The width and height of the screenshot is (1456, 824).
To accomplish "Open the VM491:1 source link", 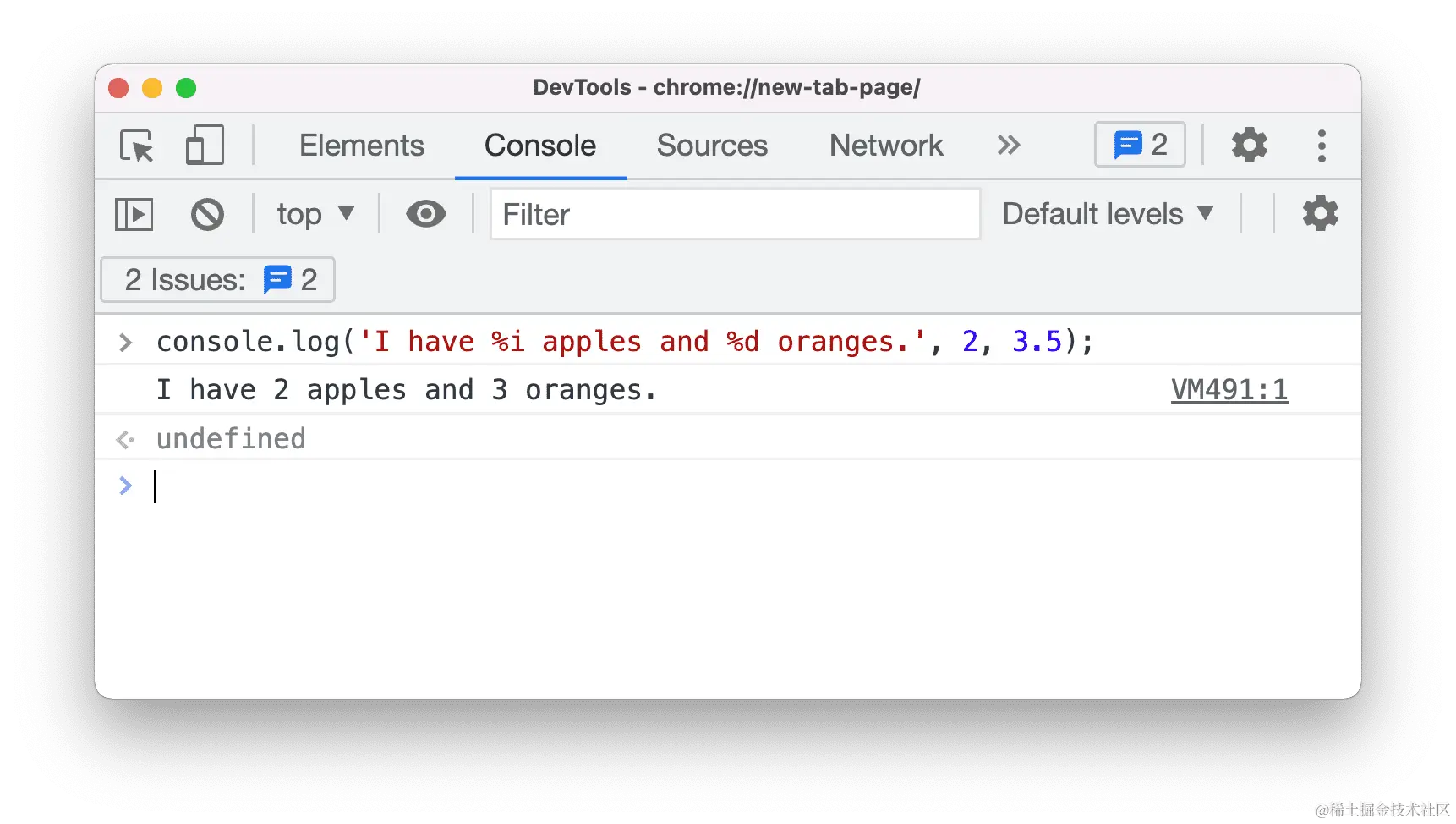I will pos(1229,390).
